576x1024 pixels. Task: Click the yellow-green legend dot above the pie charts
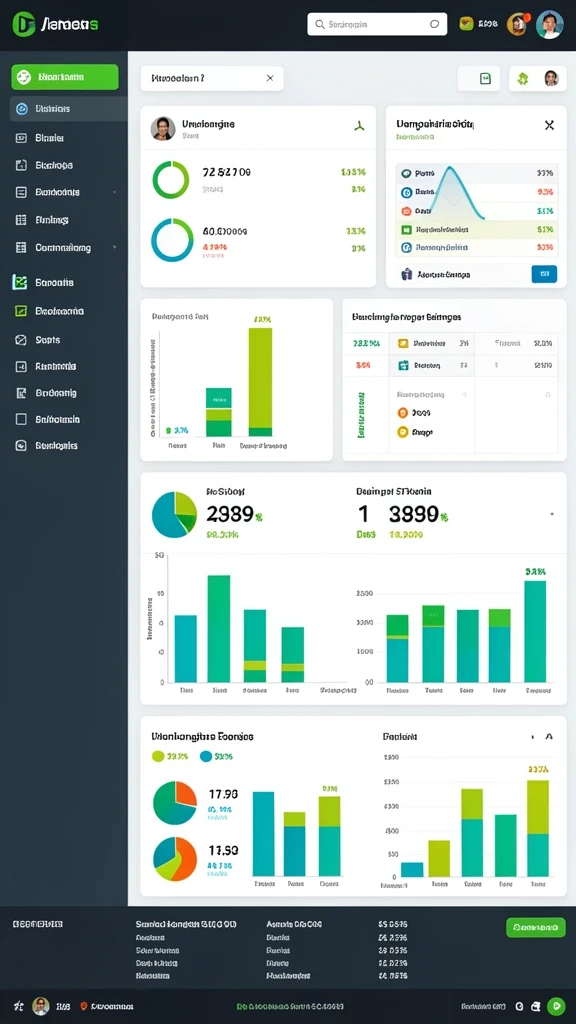click(158, 756)
